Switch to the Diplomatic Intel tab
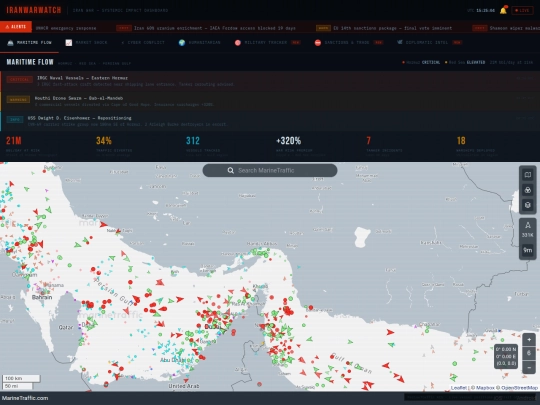Viewport: 540px width, 405px height. 429,43
